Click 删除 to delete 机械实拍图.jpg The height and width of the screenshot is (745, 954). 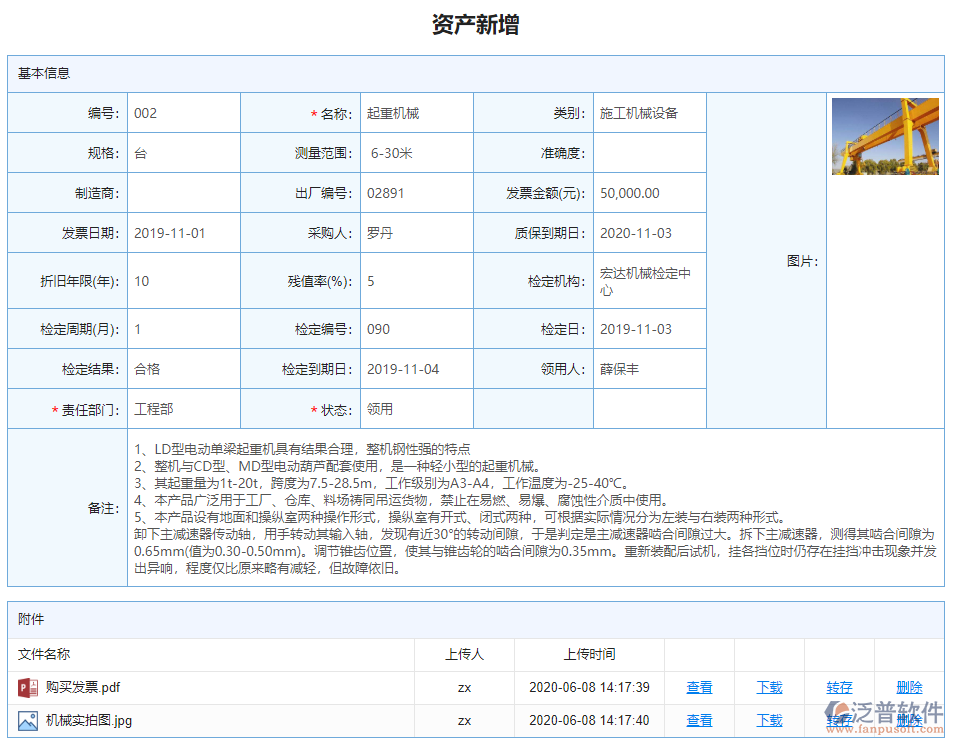tap(909, 720)
